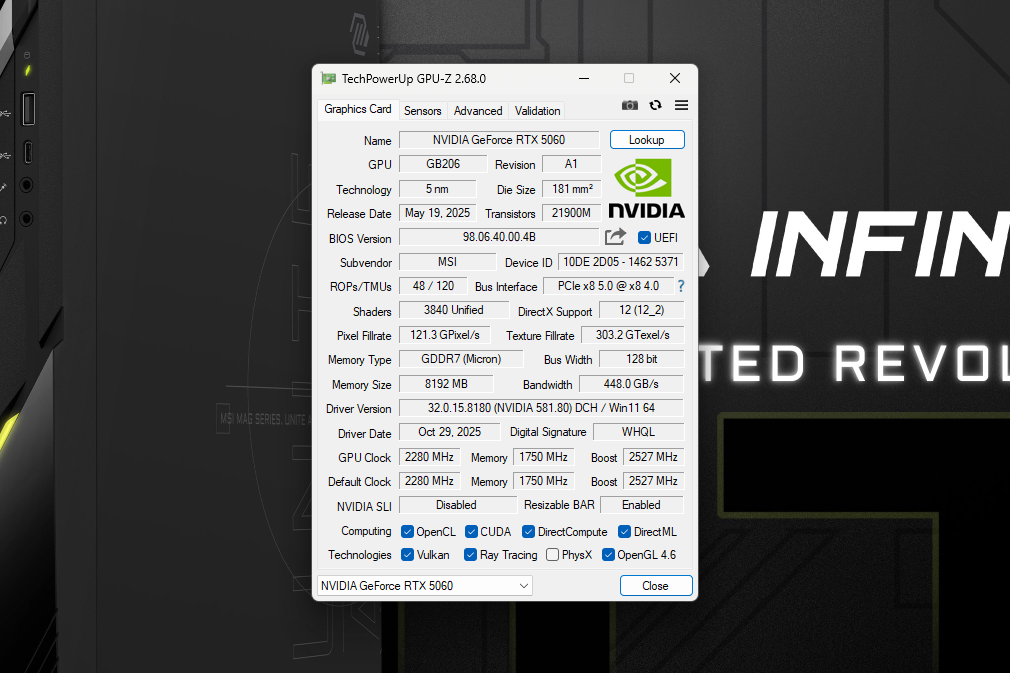
Task: Click the Lookup button
Action: [x=646, y=139]
